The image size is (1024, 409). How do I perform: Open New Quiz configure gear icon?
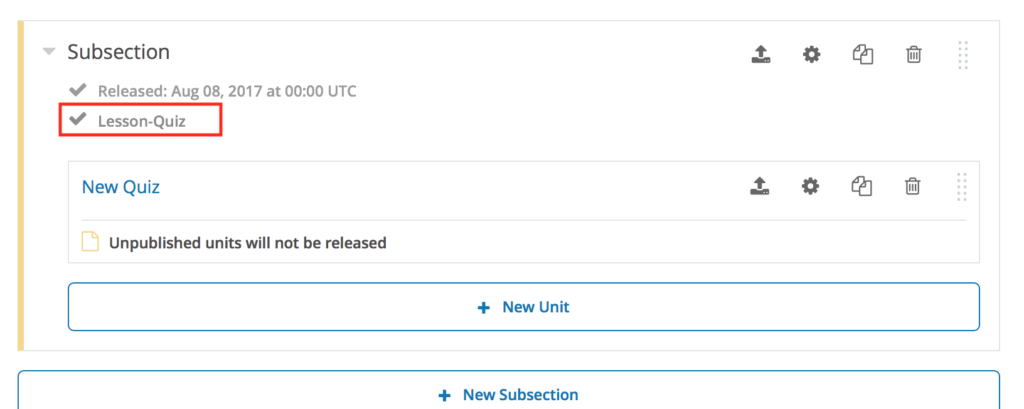(x=810, y=186)
